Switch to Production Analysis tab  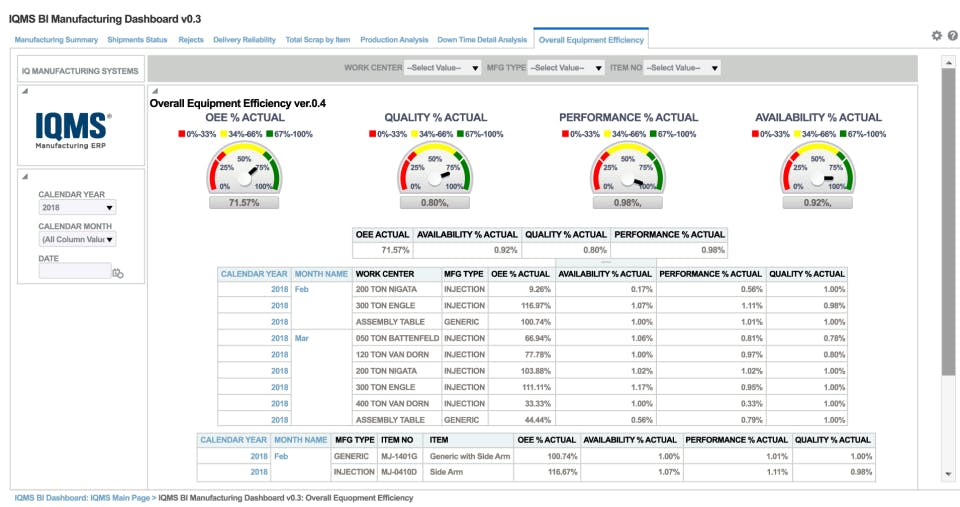click(x=394, y=40)
